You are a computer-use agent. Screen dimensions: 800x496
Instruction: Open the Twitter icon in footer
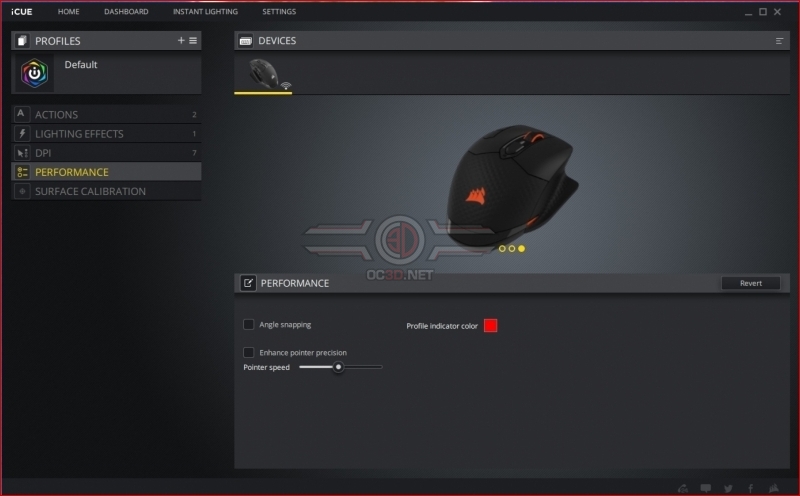(x=728, y=488)
